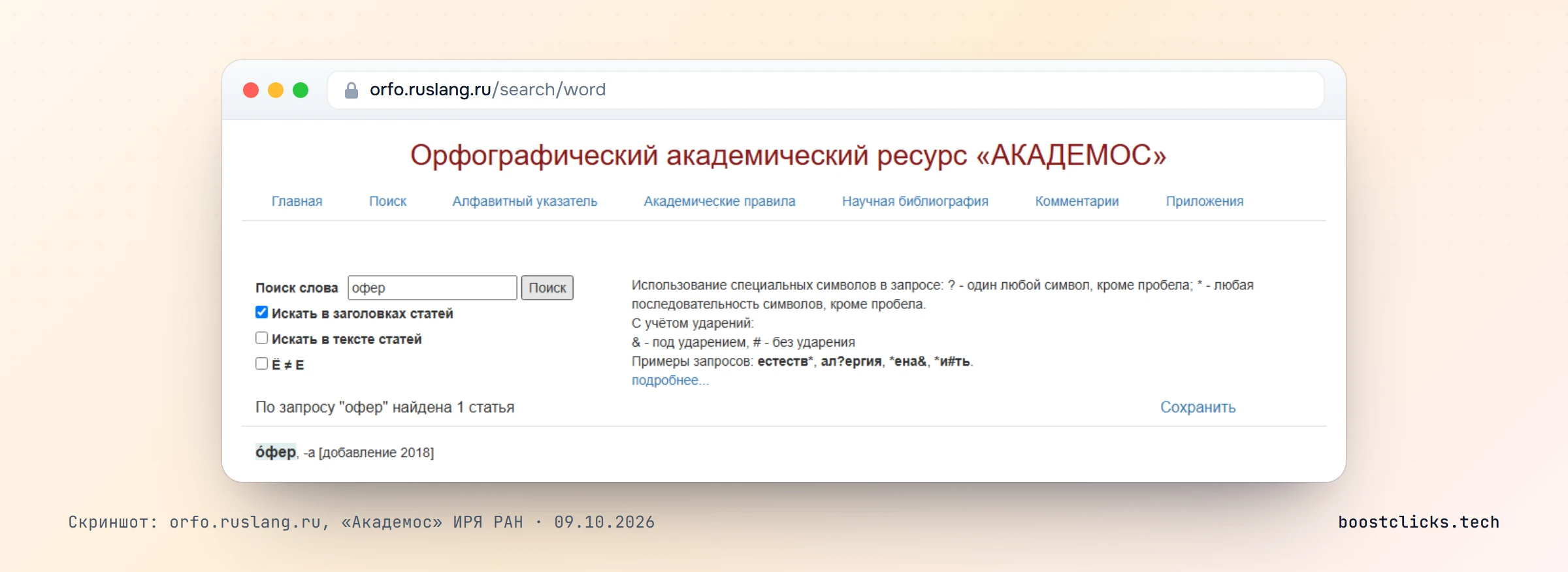The width and height of the screenshot is (1568, 572).
Task: Click the Примеры запросов example line
Action: coord(802,361)
